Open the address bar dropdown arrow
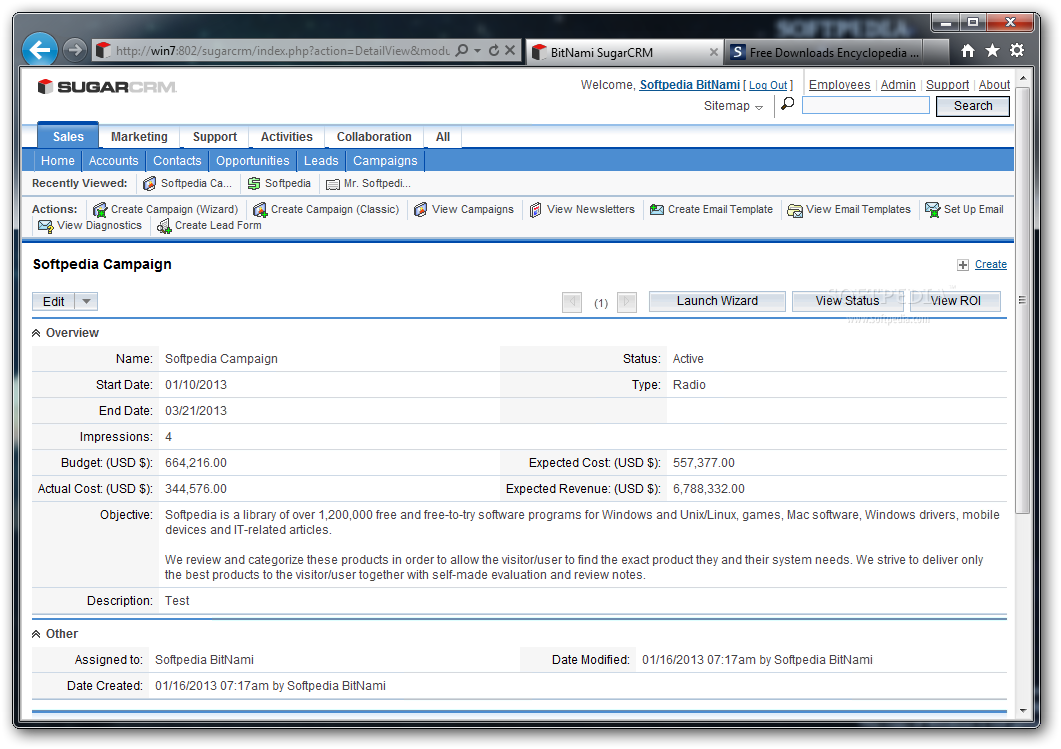 (478, 50)
